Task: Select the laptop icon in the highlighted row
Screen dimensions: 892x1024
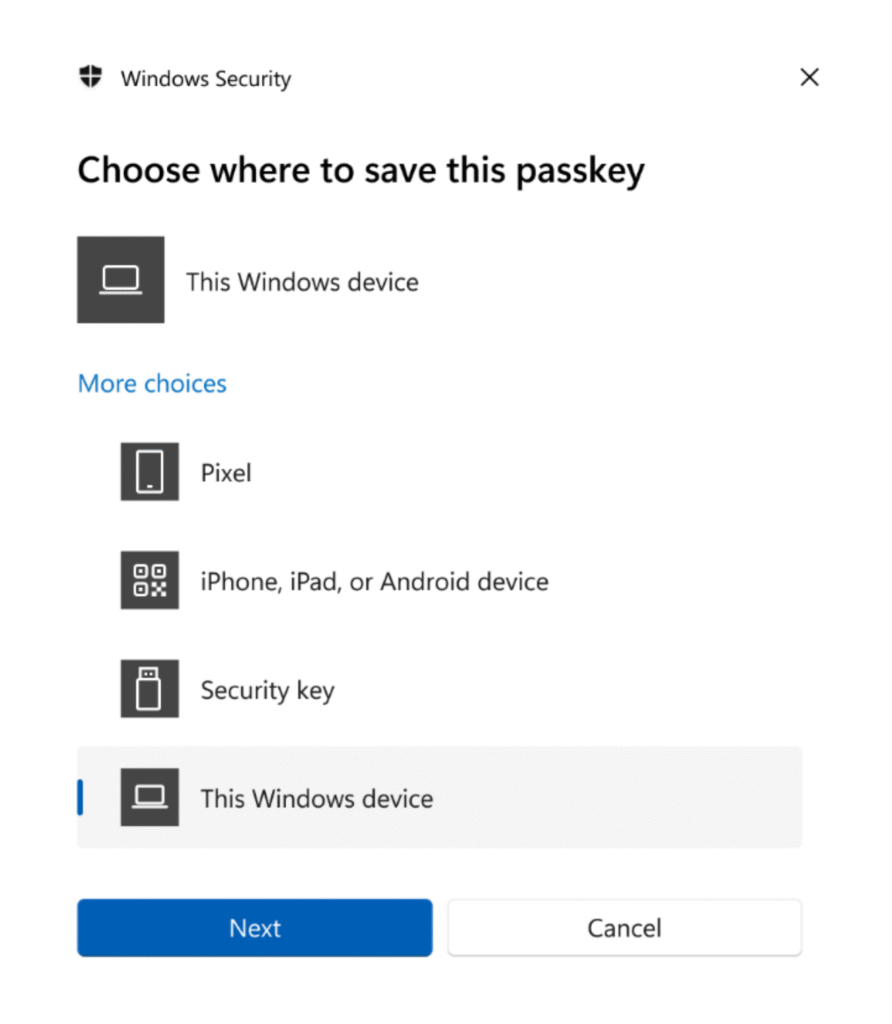Action: click(149, 797)
